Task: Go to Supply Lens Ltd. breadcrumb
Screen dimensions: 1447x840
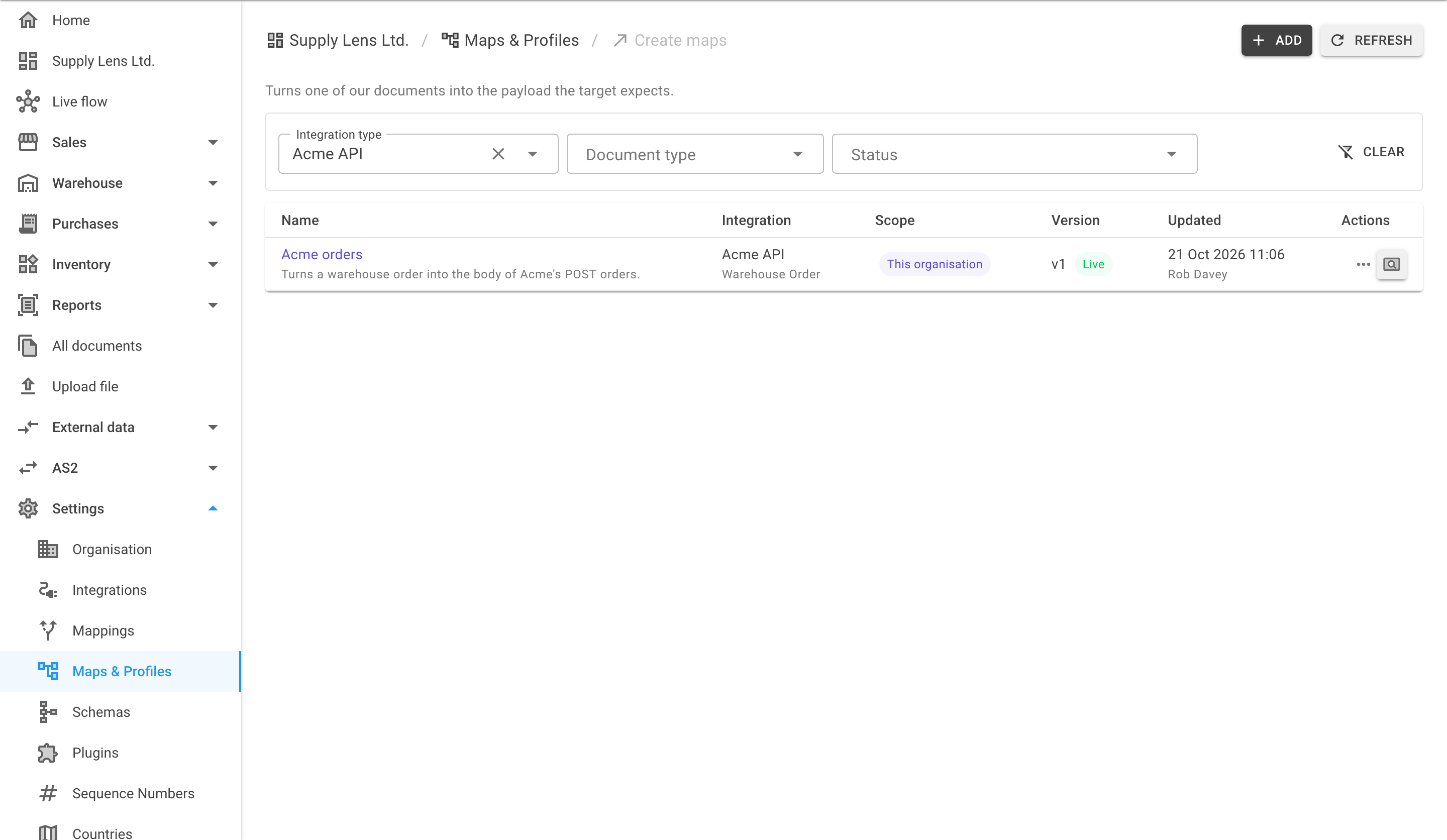Action: tap(338, 40)
